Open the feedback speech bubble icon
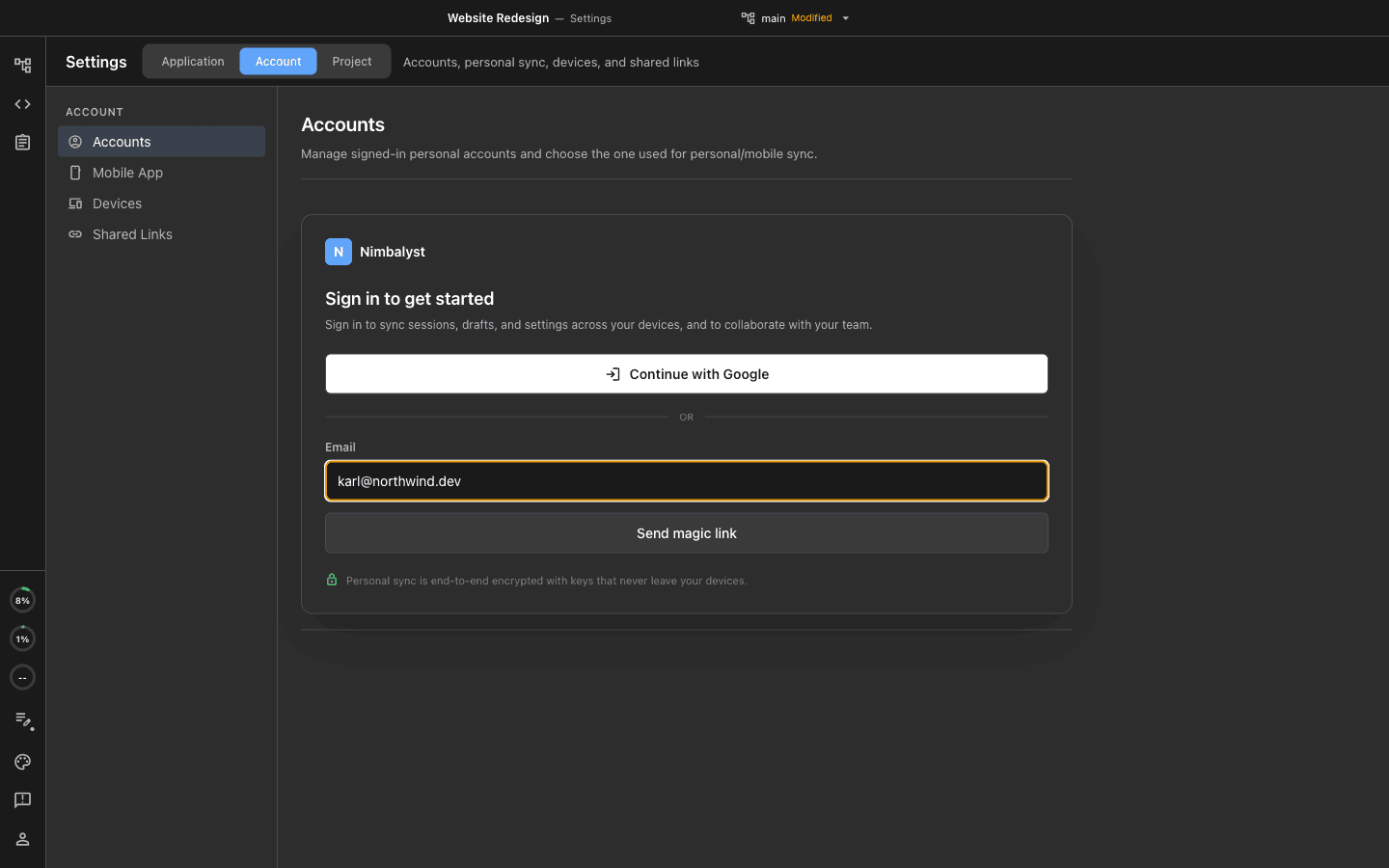The width and height of the screenshot is (1389, 868). [22, 800]
